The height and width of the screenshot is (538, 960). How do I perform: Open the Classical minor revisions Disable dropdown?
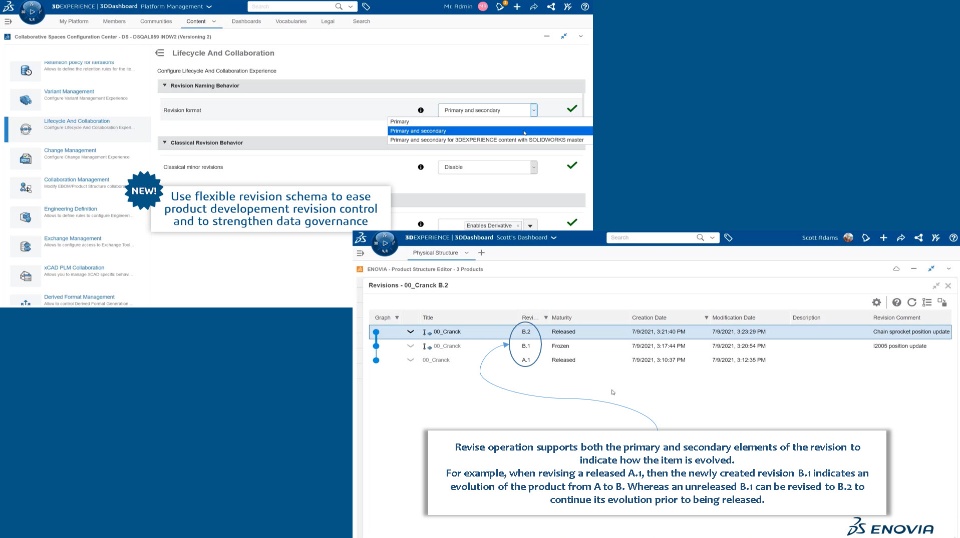(x=488, y=167)
